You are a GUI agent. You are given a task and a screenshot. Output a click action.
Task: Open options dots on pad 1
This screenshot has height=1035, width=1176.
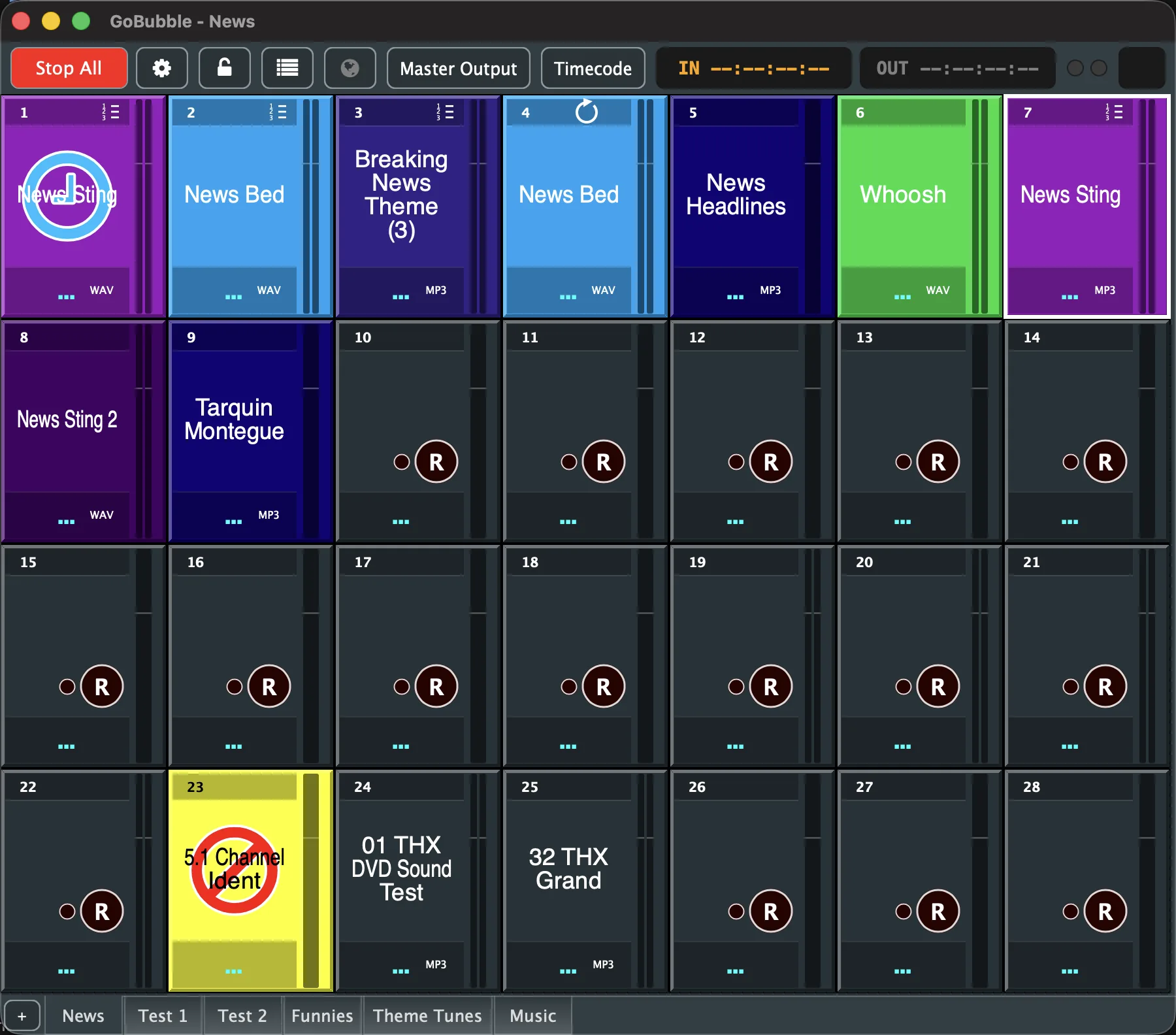[66, 297]
